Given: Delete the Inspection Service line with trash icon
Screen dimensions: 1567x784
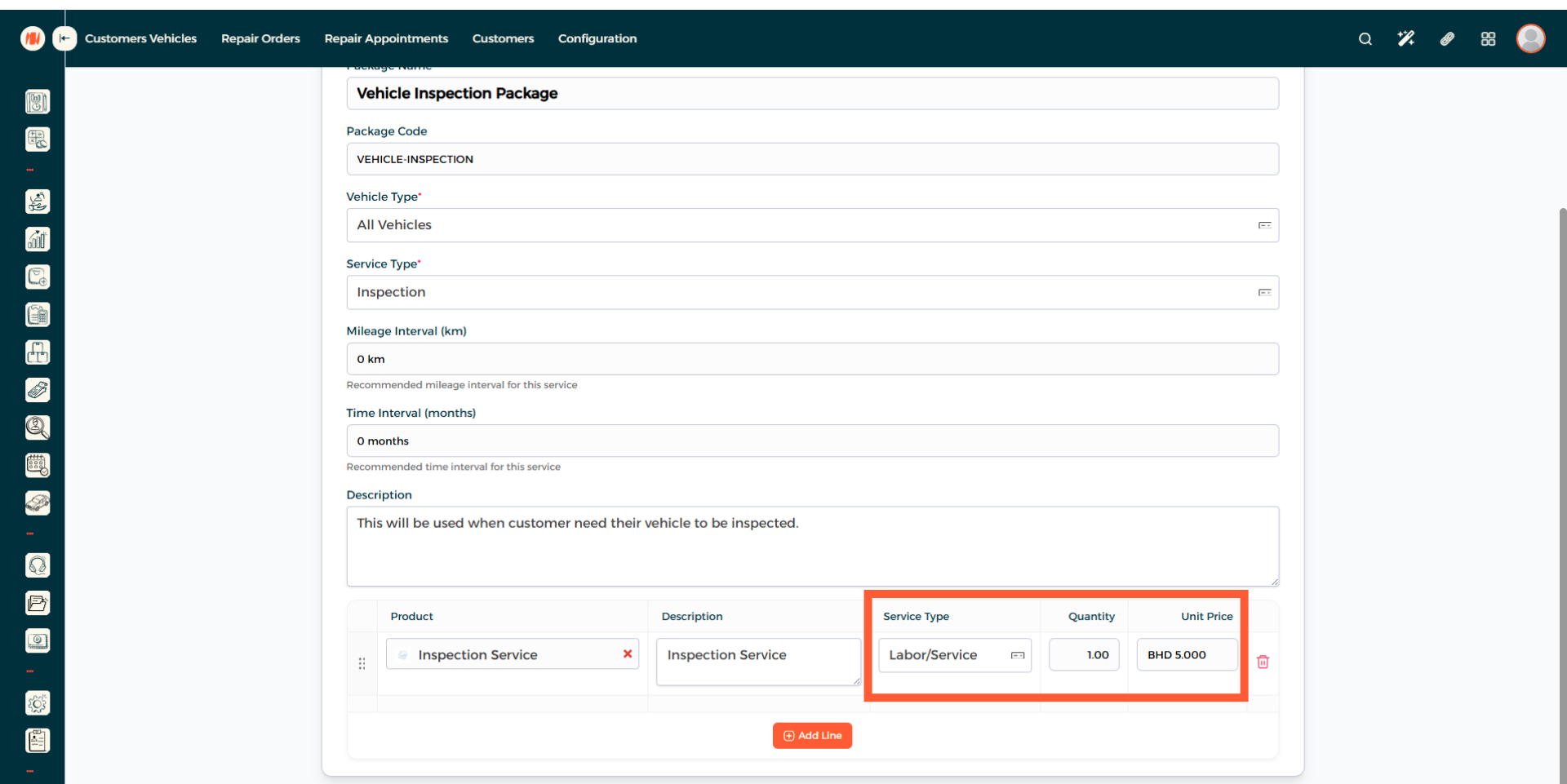Looking at the screenshot, I should (1263, 662).
